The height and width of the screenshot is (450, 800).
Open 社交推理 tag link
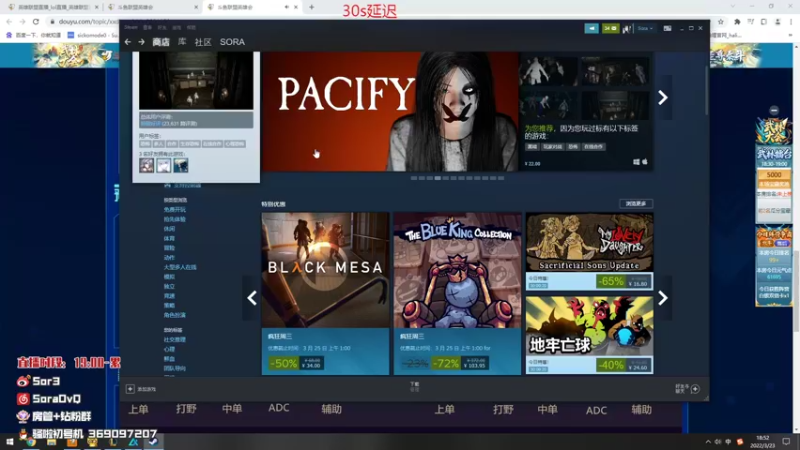pyautogui.click(x=174, y=340)
